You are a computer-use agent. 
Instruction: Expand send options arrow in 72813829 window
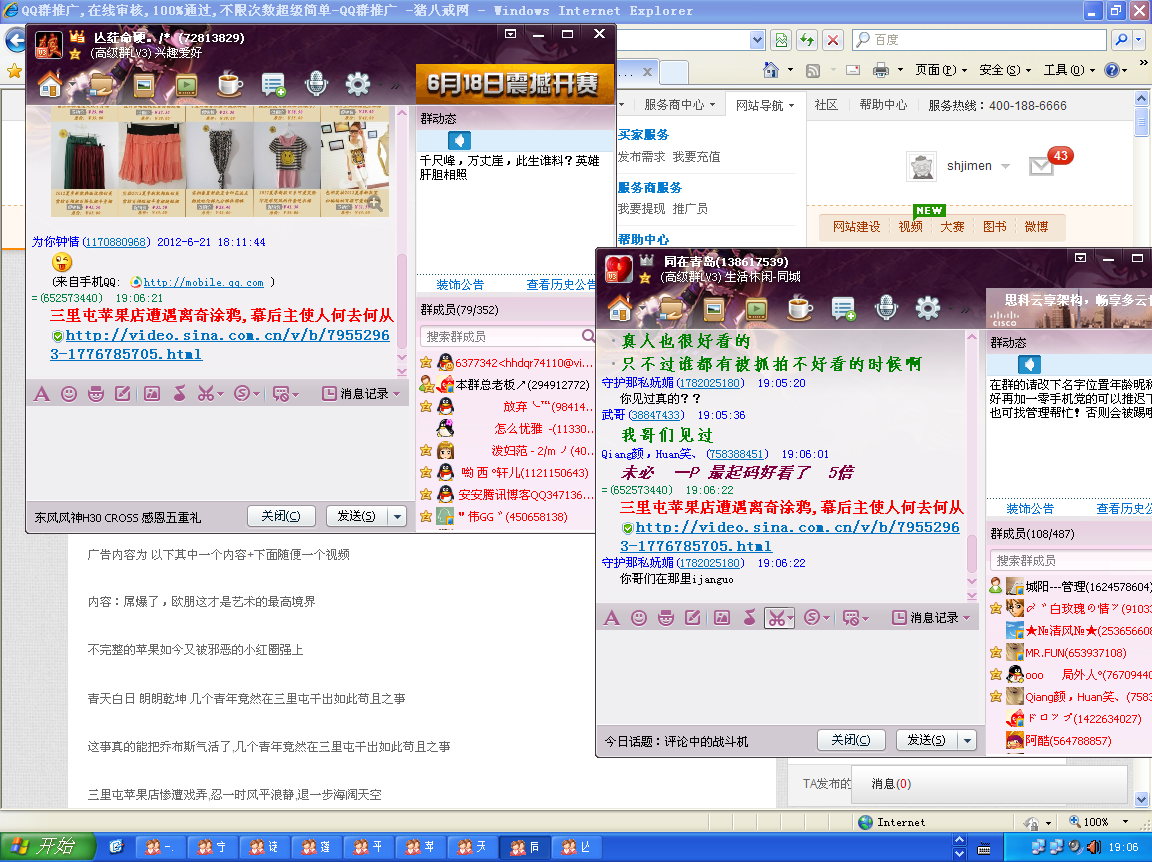pyautogui.click(x=397, y=517)
